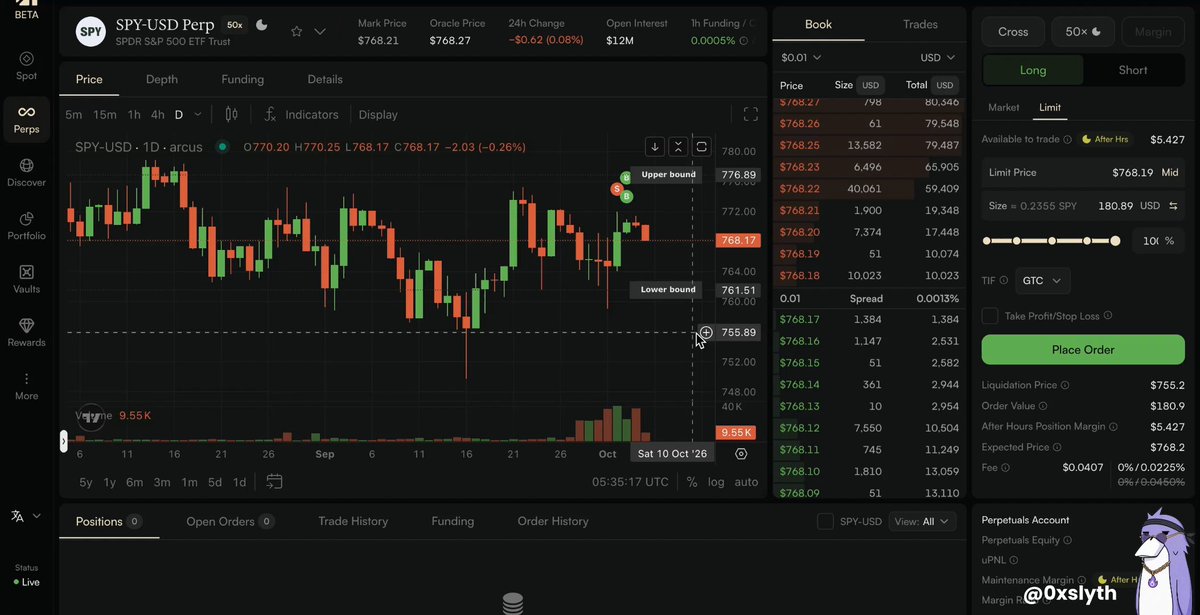
Task: Open the Order History tab
Action: [x=553, y=521]
